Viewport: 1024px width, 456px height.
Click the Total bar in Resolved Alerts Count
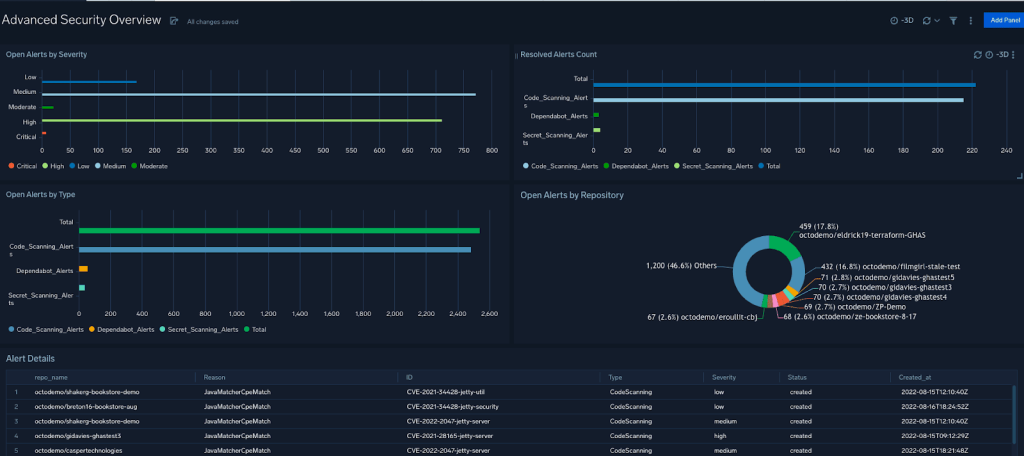pos(784,85)
